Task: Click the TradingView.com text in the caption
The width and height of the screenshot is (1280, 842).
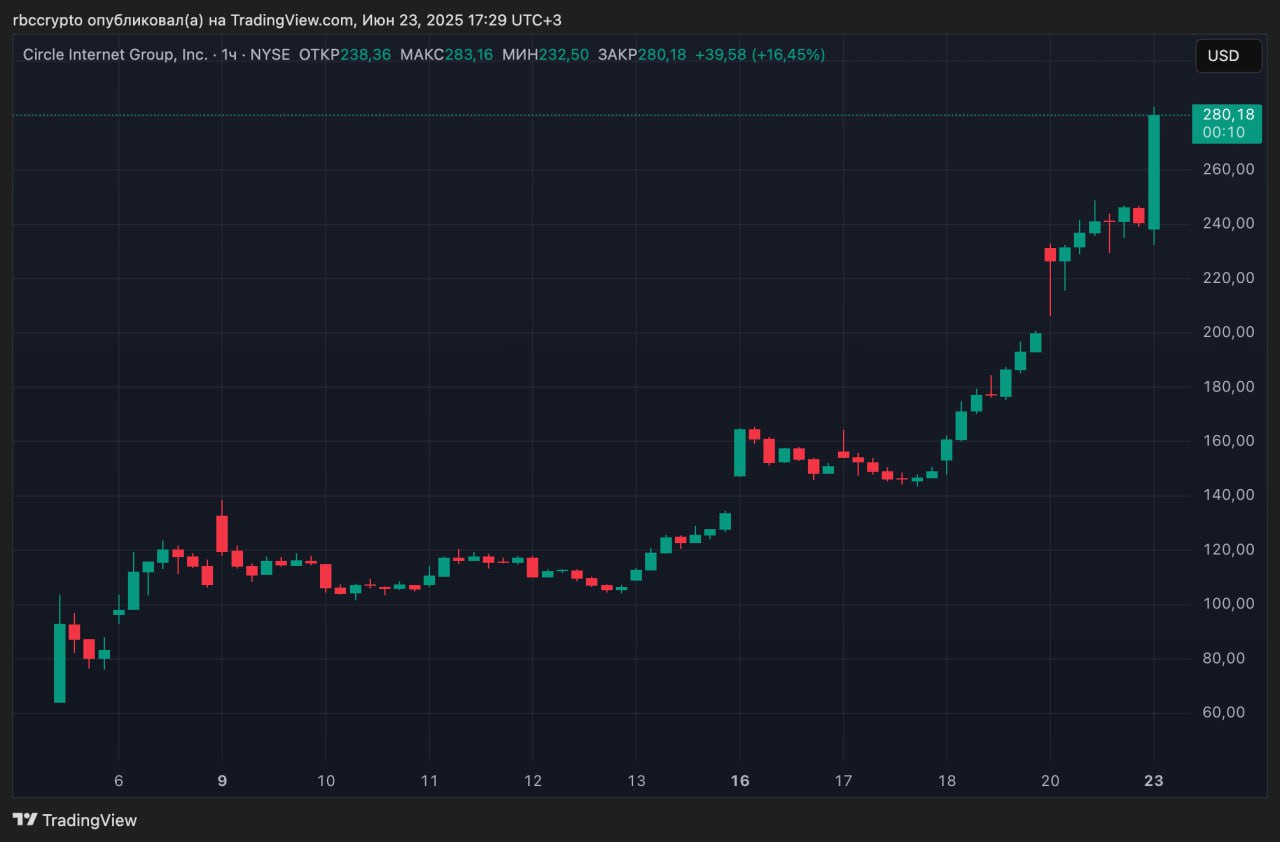Action: (x=293, y=20)
